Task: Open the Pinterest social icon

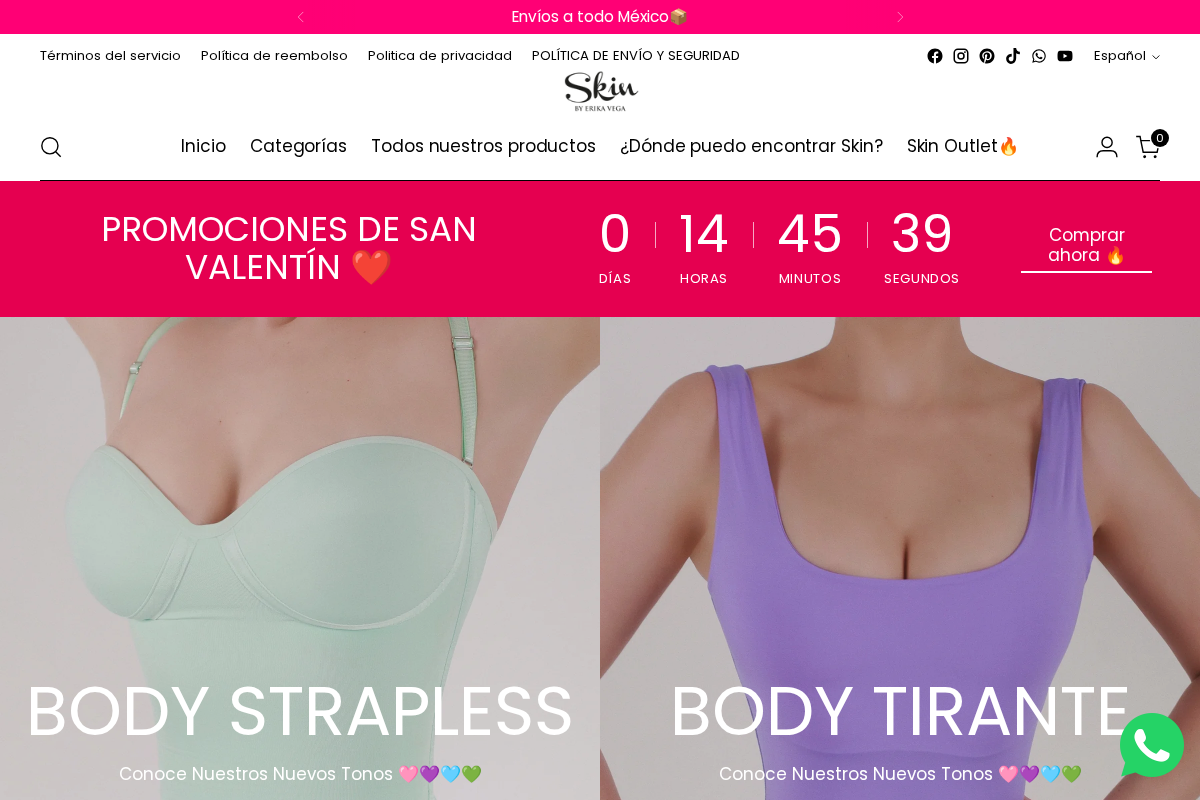Action: [x=987, y=56]
